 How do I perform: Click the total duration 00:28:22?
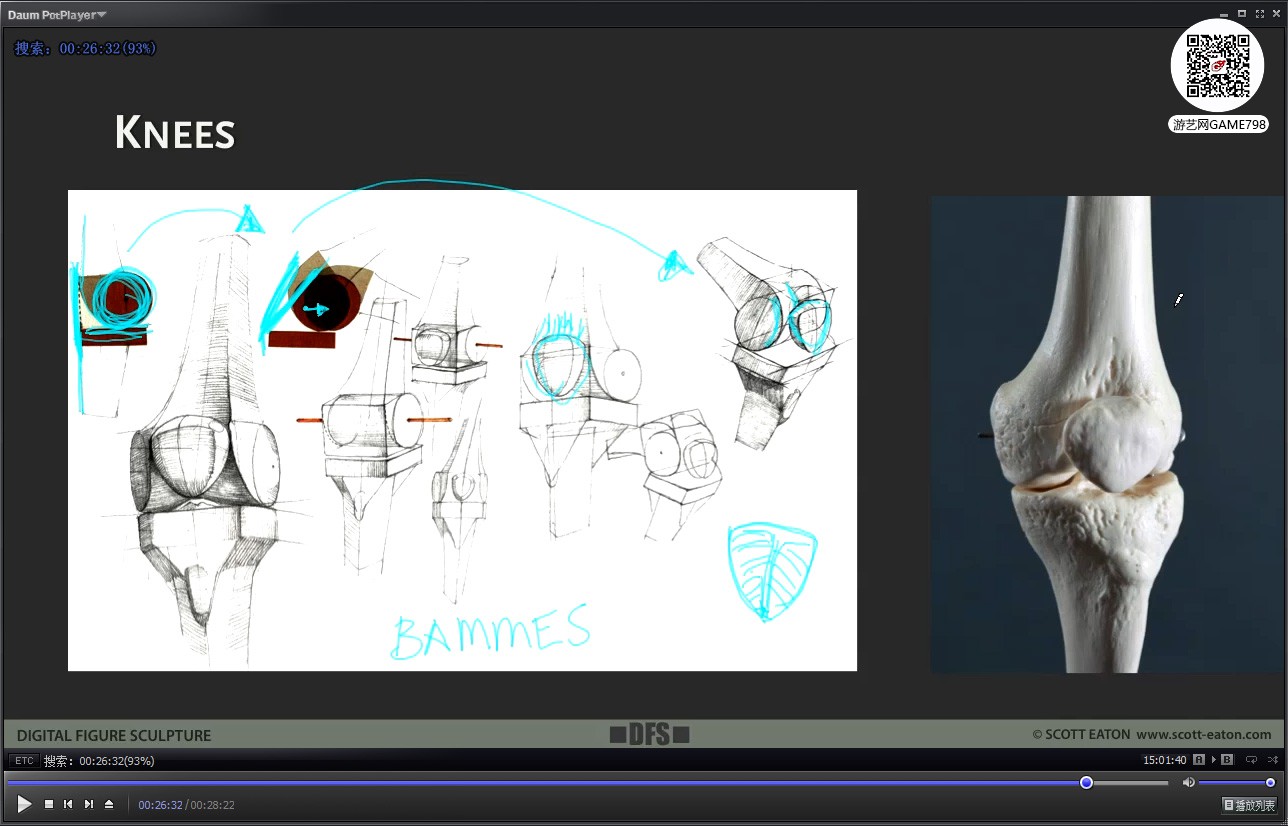point(213,805)
